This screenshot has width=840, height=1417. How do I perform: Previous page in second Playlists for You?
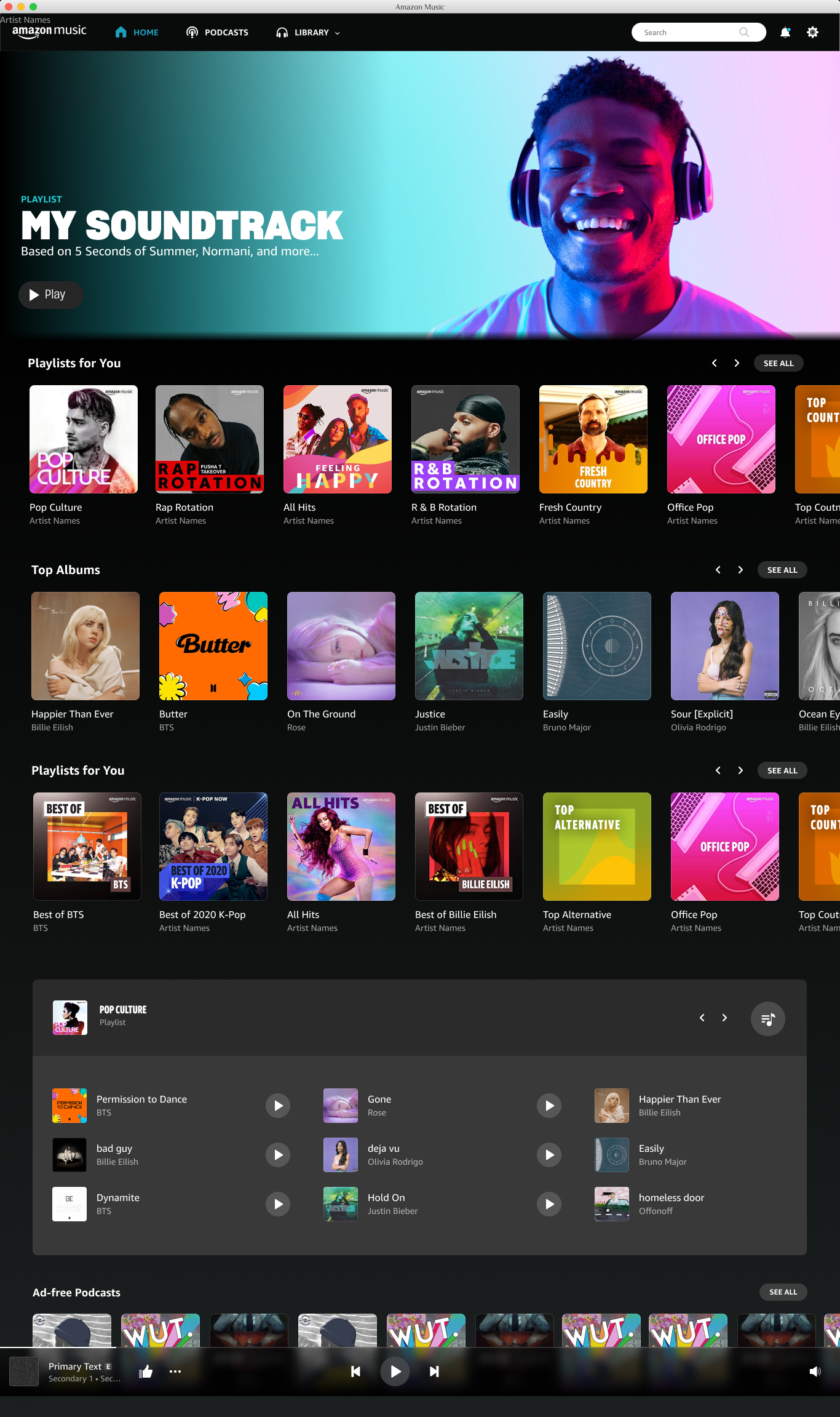point(718,770)
